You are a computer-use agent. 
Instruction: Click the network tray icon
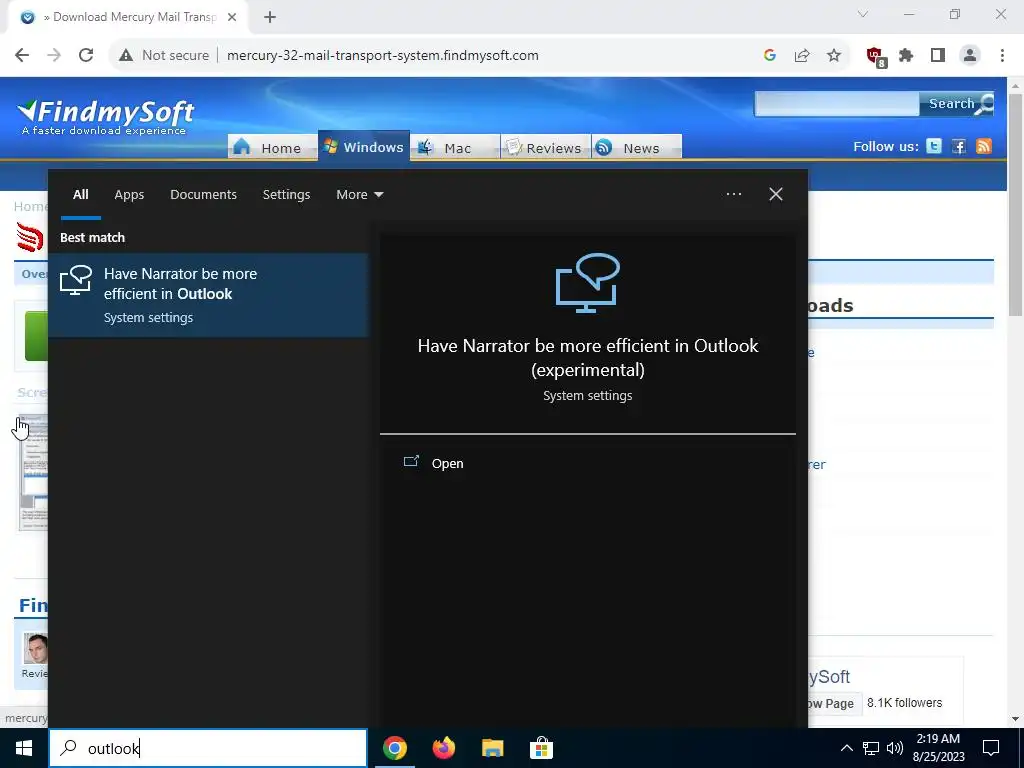click(x=871, y=748)
